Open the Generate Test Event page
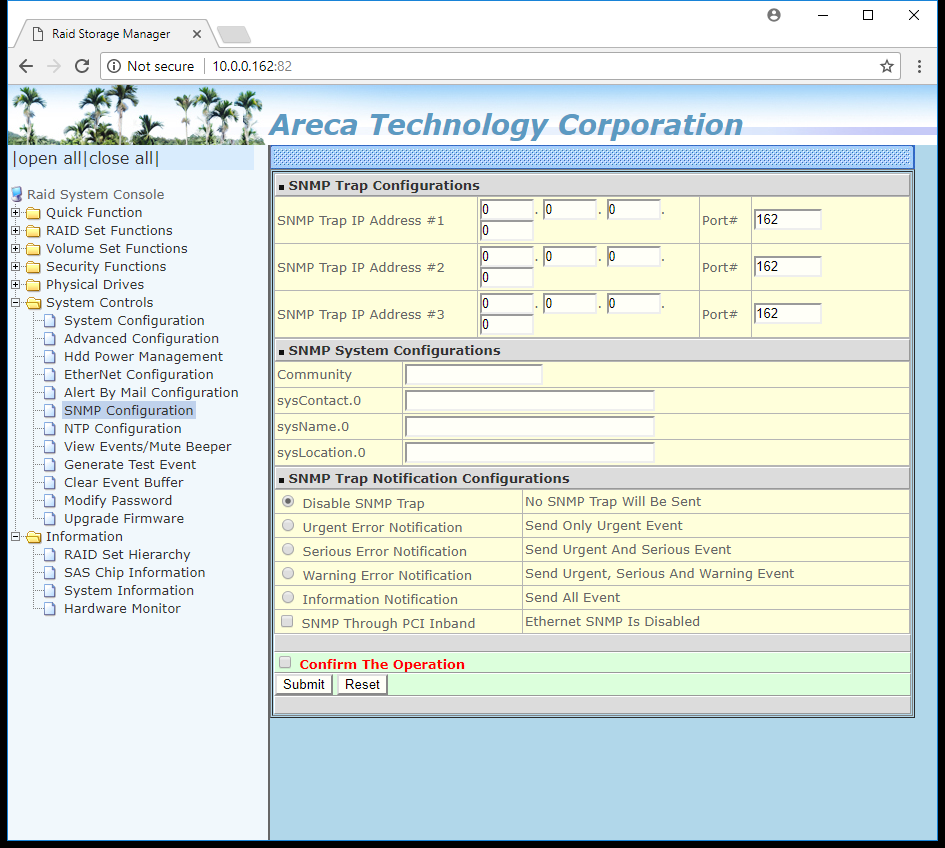945x848 pixels. tap(130, 465)
